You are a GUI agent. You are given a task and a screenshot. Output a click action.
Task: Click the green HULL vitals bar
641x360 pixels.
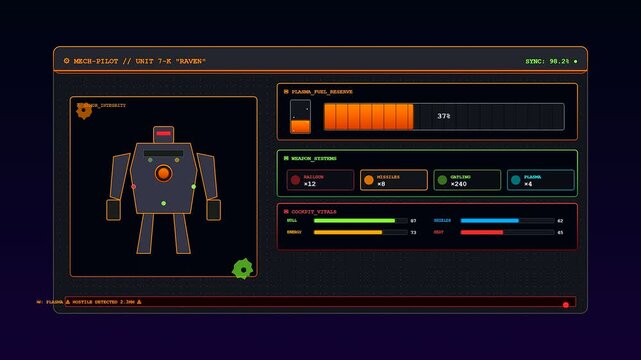click(x=361, y=221)
